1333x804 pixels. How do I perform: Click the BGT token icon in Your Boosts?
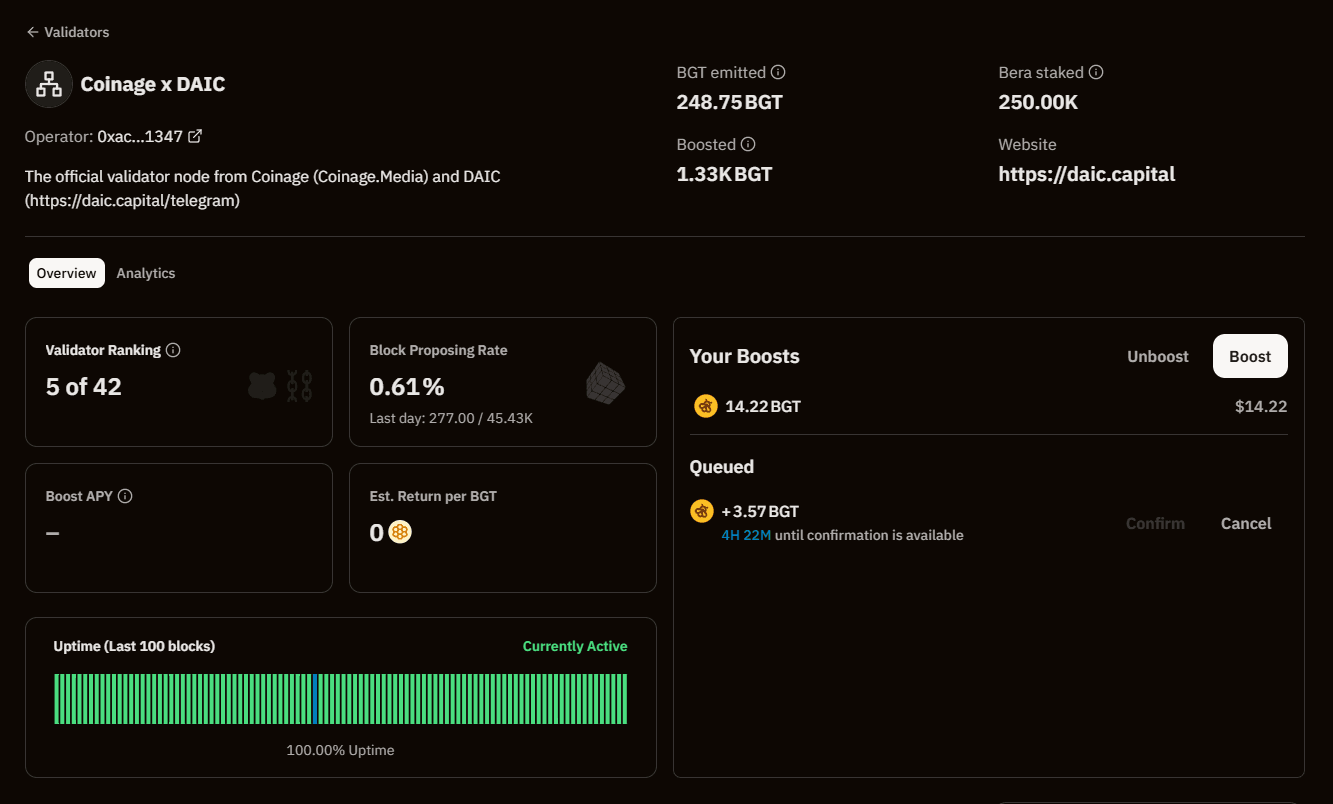click(x=706, y=406)
